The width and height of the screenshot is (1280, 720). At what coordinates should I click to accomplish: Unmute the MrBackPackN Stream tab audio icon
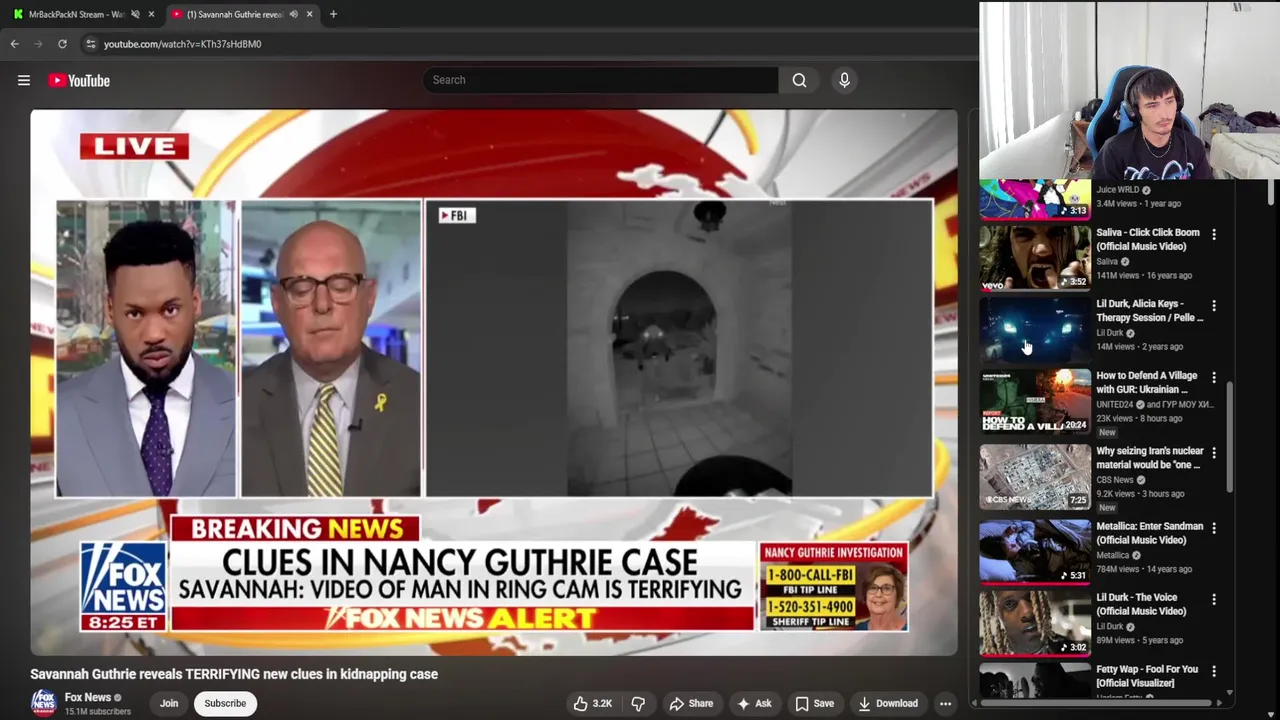point(135,14)
